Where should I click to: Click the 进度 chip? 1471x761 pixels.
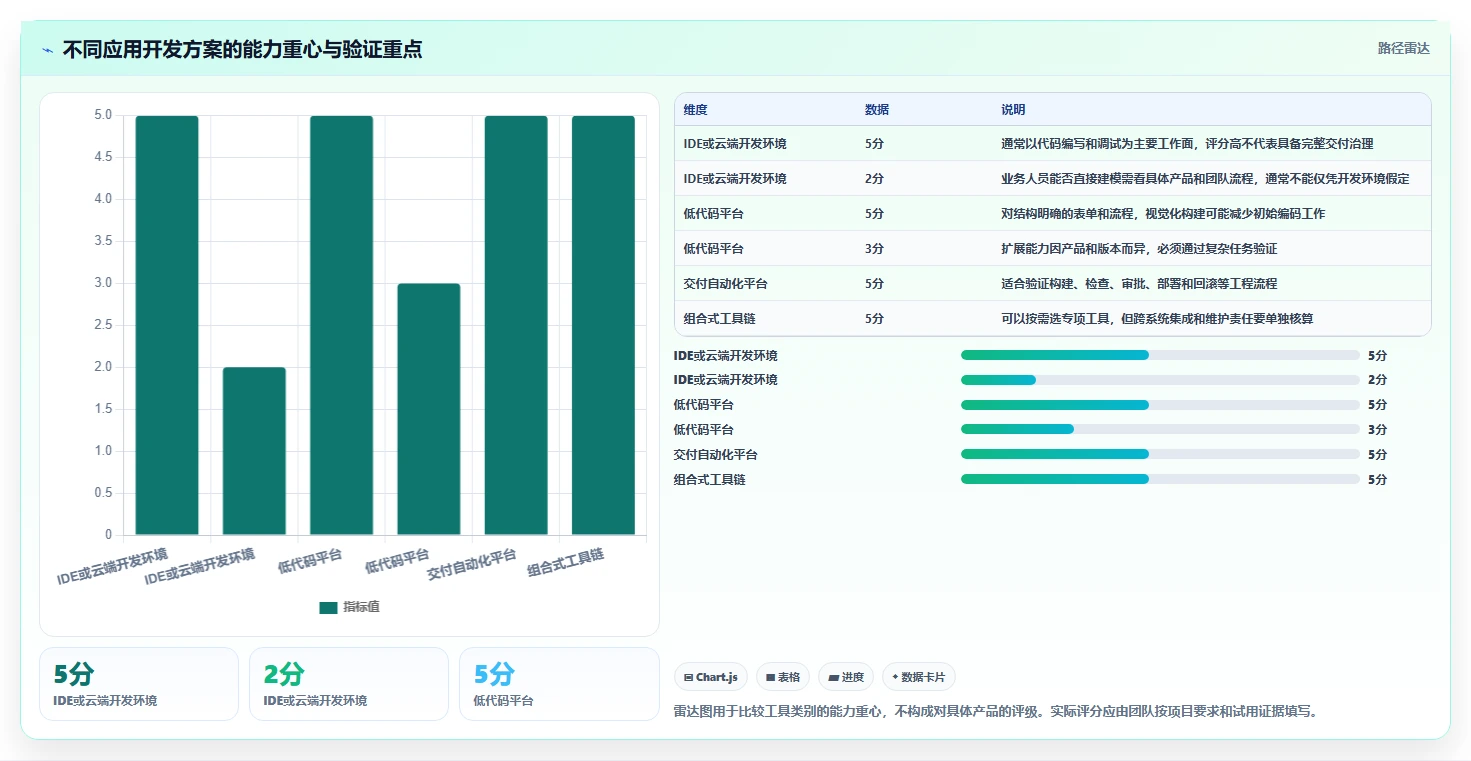(846, 677)
